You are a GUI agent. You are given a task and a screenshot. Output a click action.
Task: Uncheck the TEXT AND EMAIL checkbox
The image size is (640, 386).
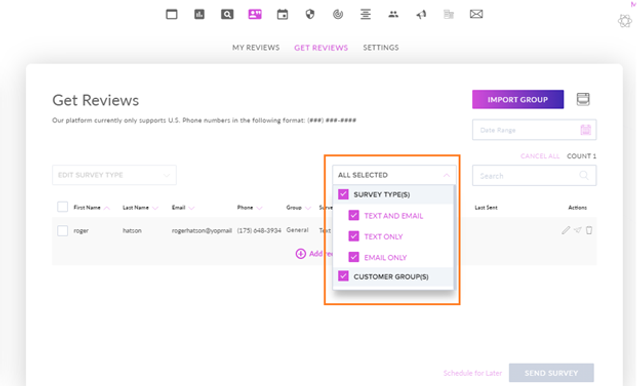354,215
